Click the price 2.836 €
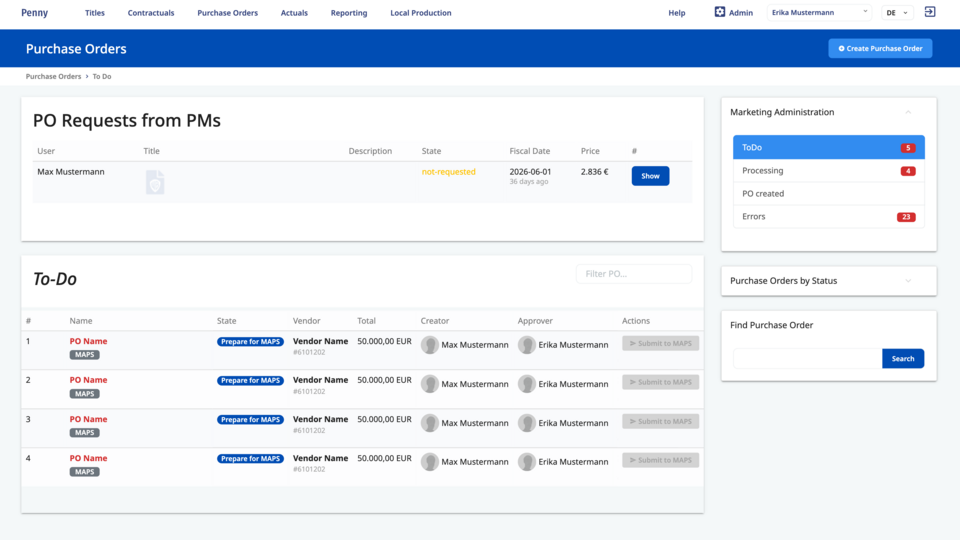This screenshot has height=540, width=960. (594, 171)
